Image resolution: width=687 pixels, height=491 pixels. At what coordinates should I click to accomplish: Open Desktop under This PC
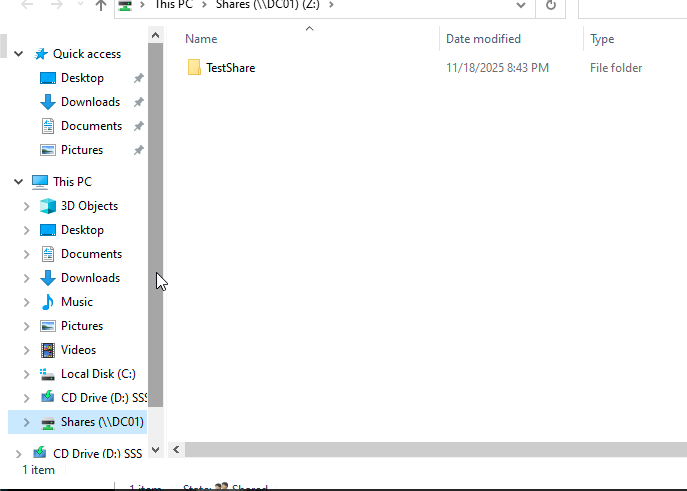[x=82, y=230]
